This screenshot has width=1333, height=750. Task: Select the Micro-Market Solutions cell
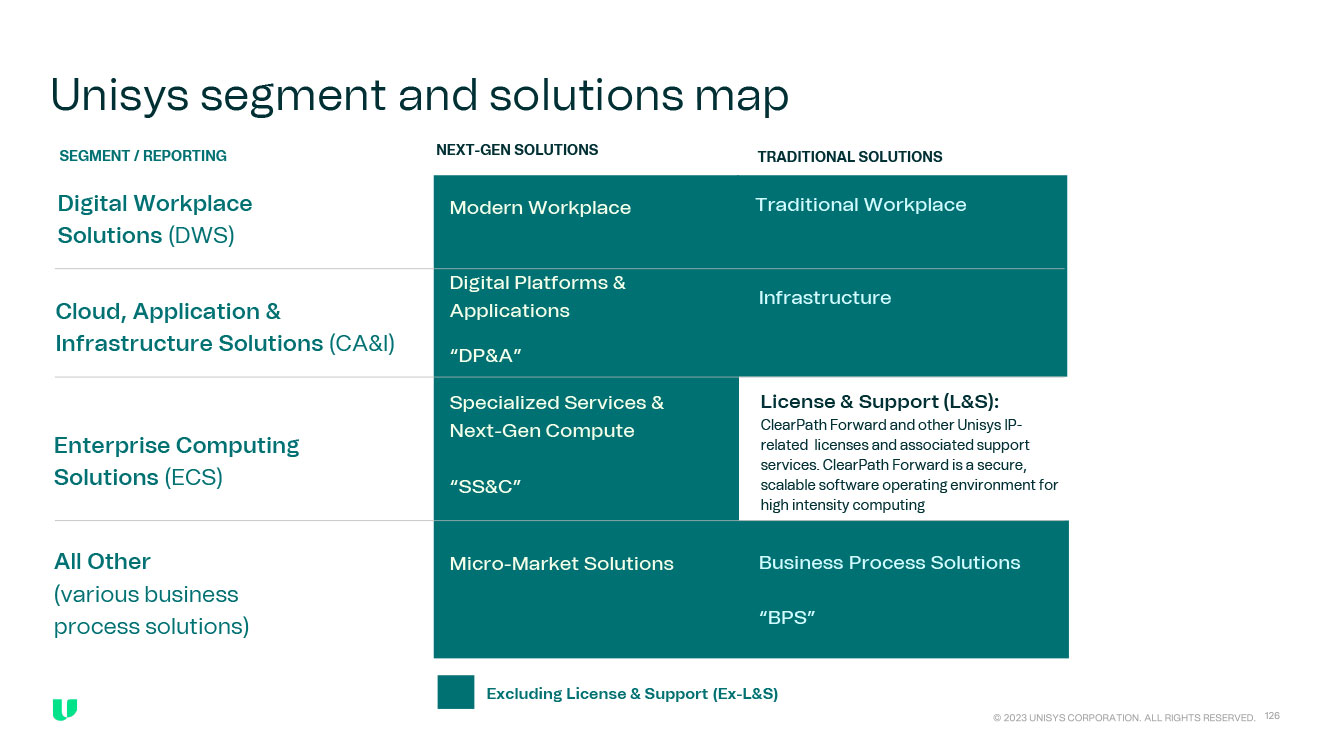tap(561, 564)
